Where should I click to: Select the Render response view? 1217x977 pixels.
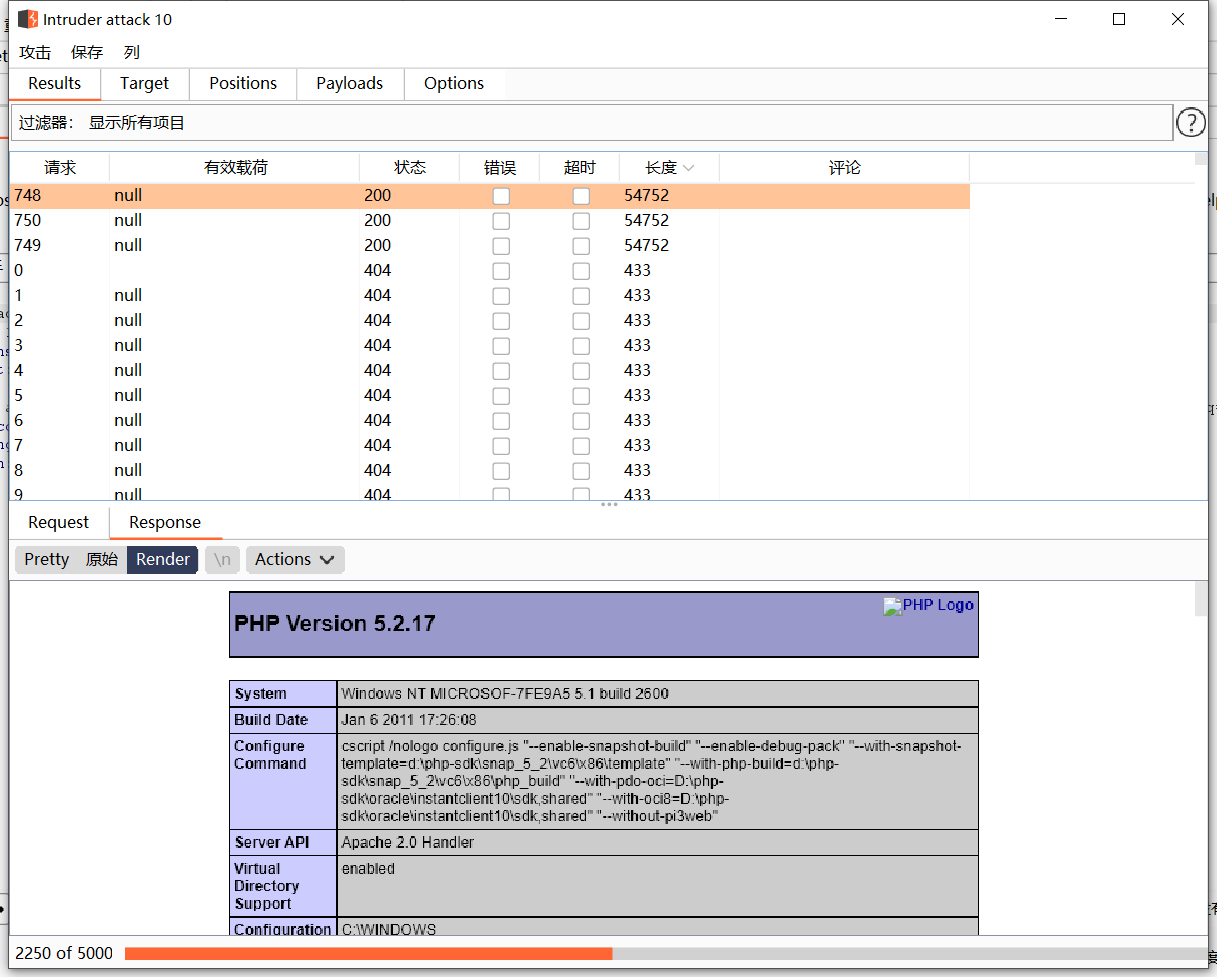click(x=163, y=559)
